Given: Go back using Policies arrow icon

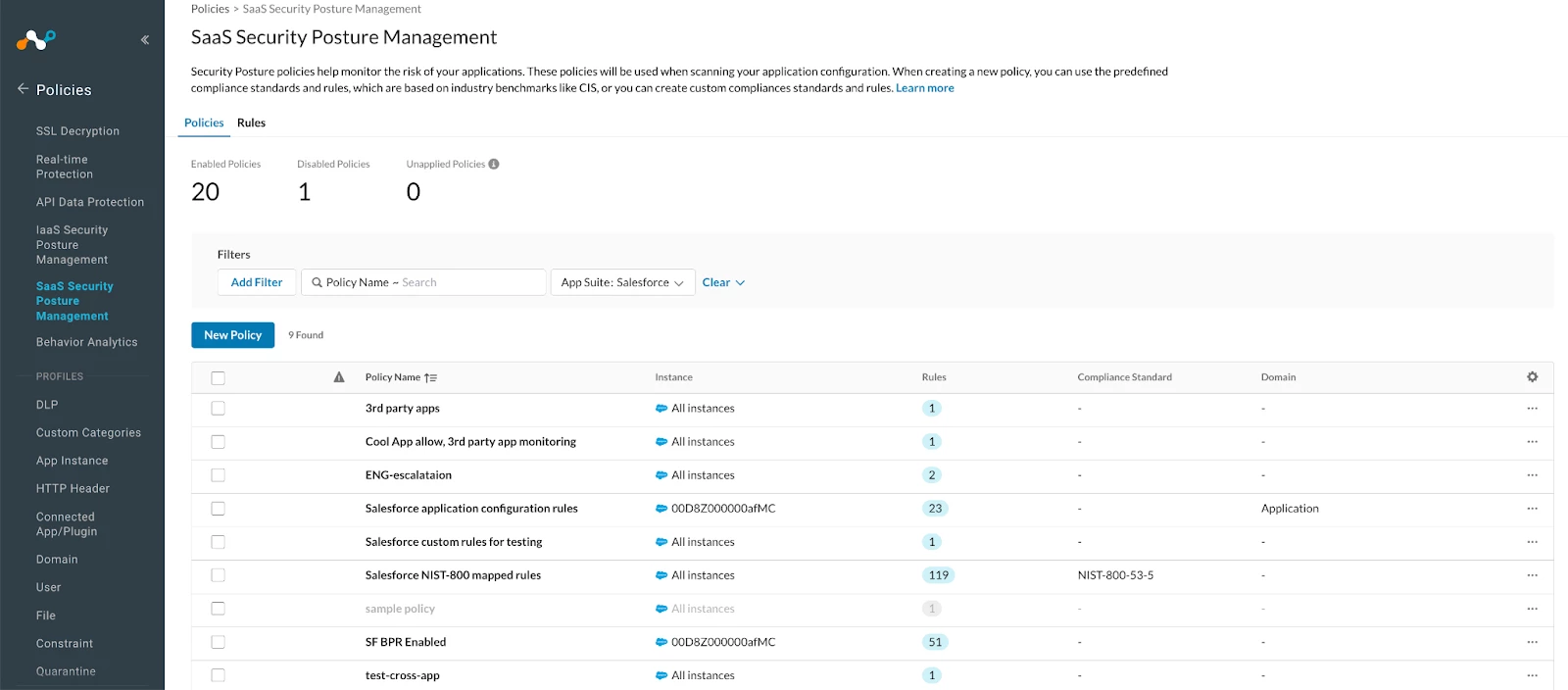Looking at the screenshot, I should pyautogui.click(x=23, y=89).
